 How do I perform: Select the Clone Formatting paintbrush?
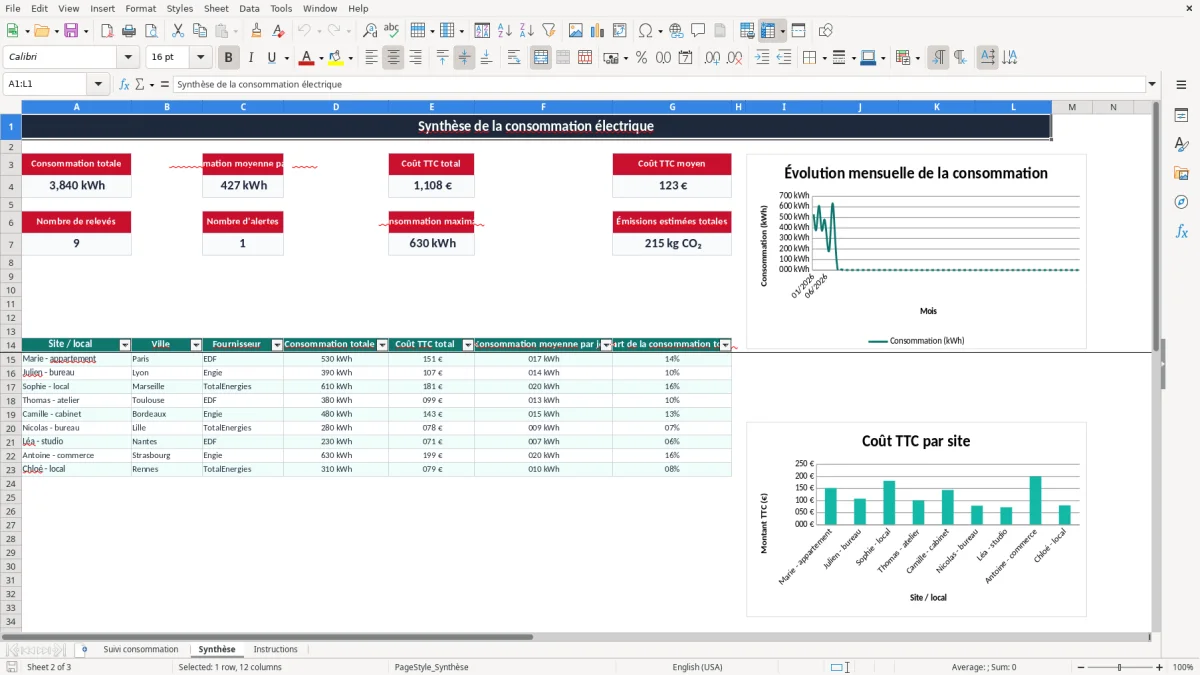pyautogui.click(x=256, y=31)
